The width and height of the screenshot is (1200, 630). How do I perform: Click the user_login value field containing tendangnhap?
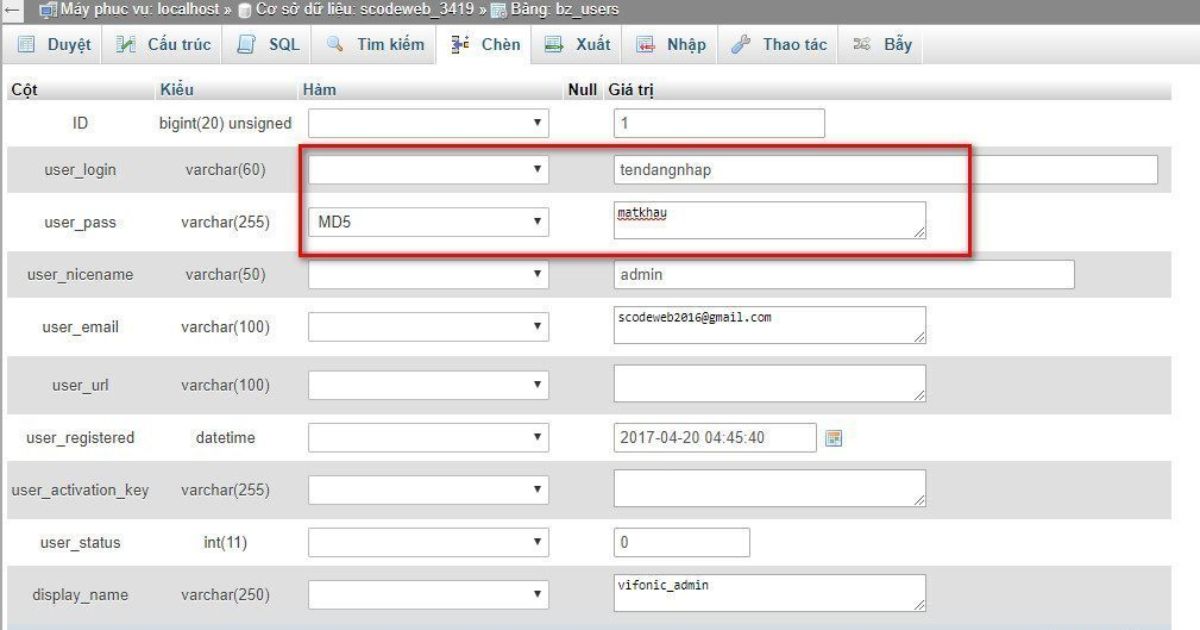click(885, 170)
